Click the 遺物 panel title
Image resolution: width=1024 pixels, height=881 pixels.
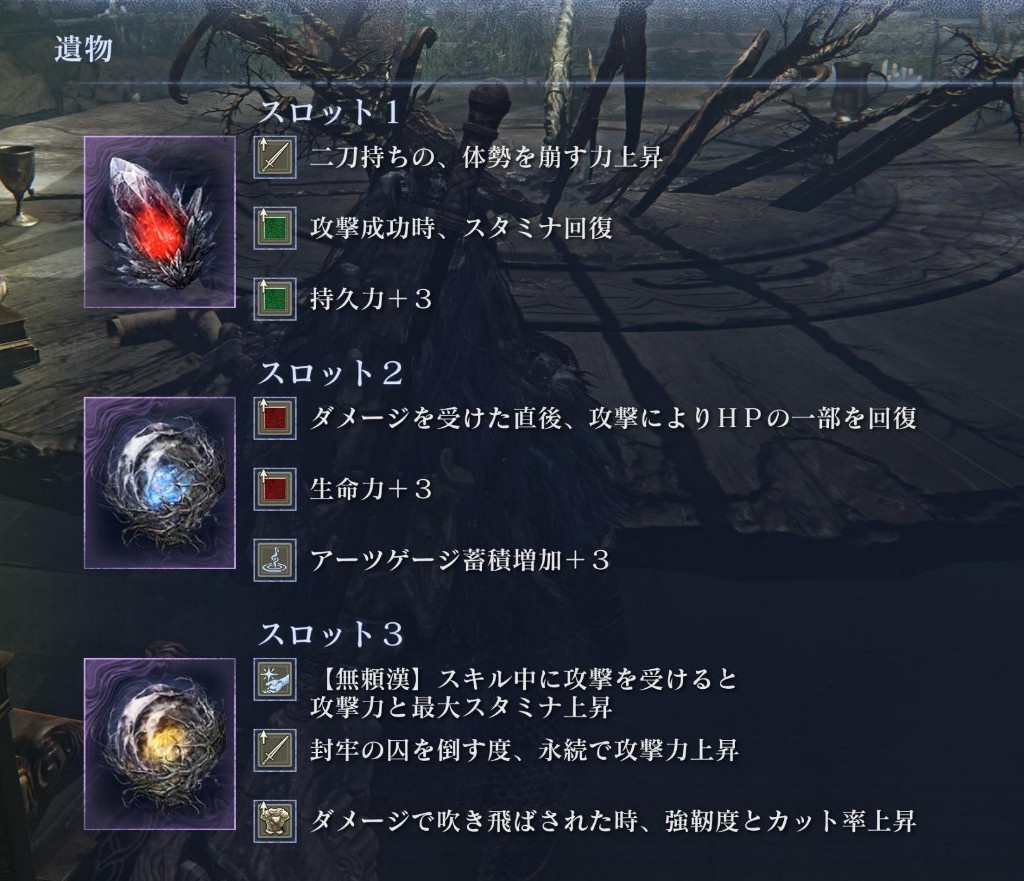coord(84,49)
